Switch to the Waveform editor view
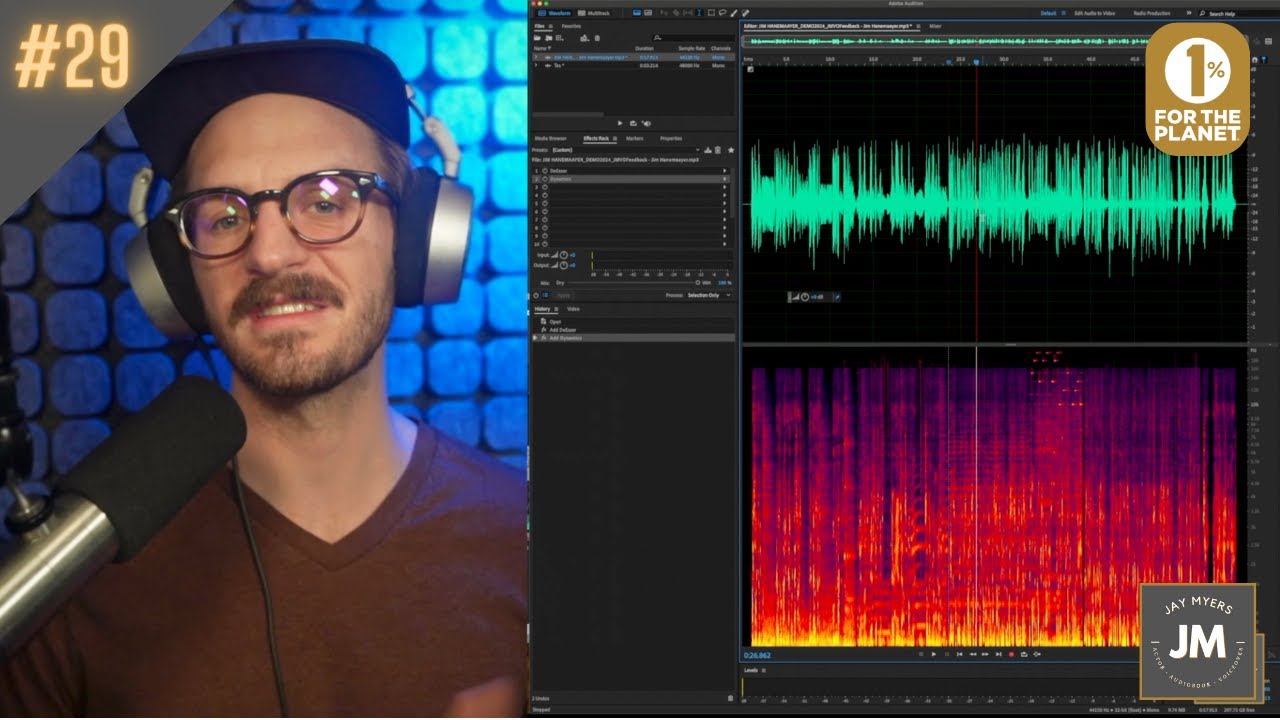The width and height of the screenshot is (1280, 720). coord(555,13)
